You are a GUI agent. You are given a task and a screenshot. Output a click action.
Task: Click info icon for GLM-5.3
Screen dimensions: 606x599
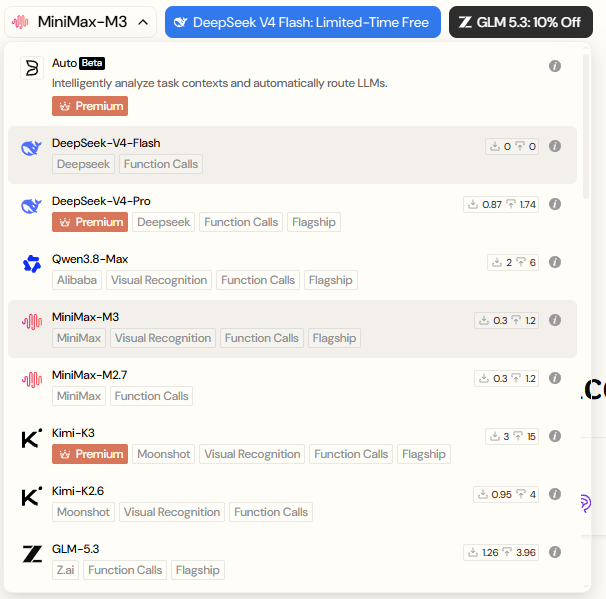[x=555, y=552]
